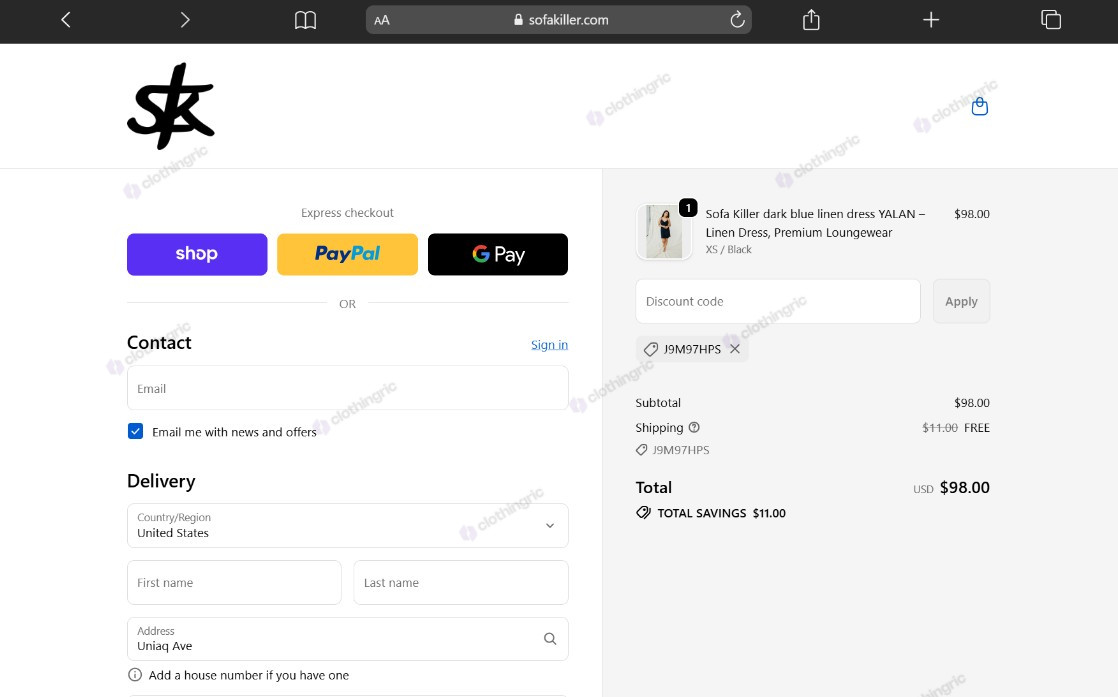Click the total savings tag icon
The width and height of the screenshot is (1118, 697).
pyautogui.click(x=643, y=512)
